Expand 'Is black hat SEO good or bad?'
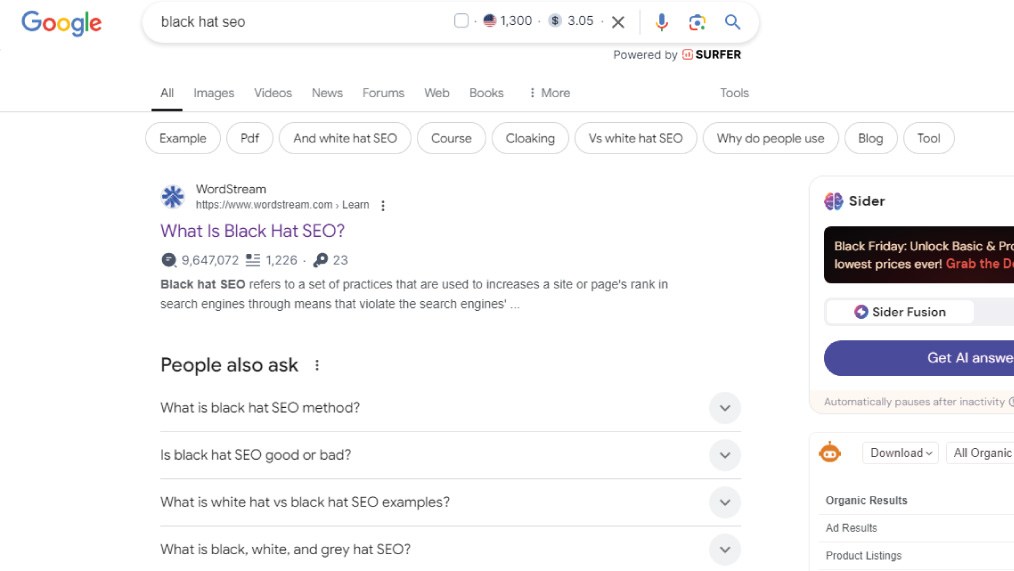Screen dimensions: 1014x571 (450, 455)
